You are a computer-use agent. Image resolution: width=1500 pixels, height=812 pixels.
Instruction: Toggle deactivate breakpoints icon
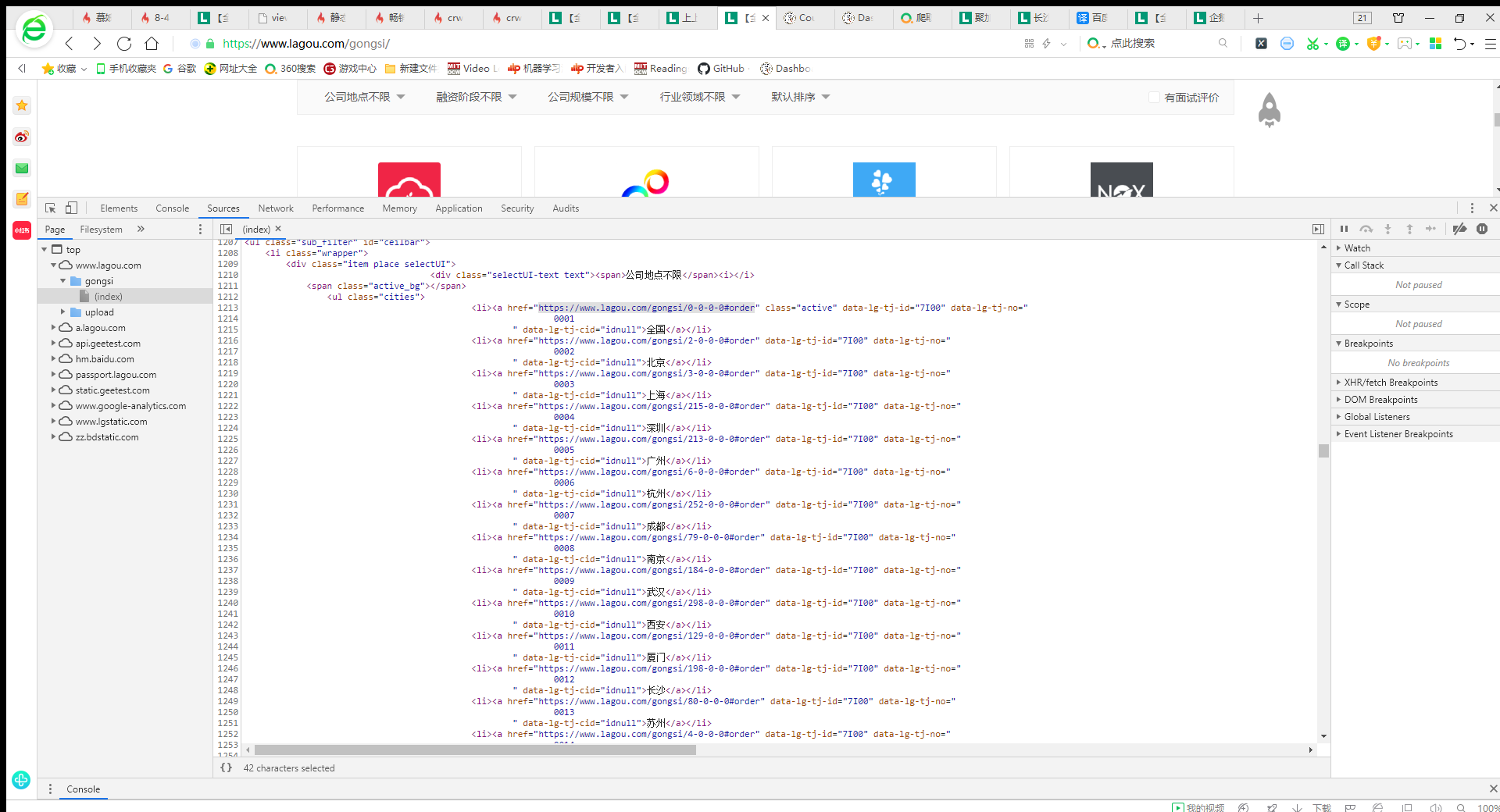1459,229
